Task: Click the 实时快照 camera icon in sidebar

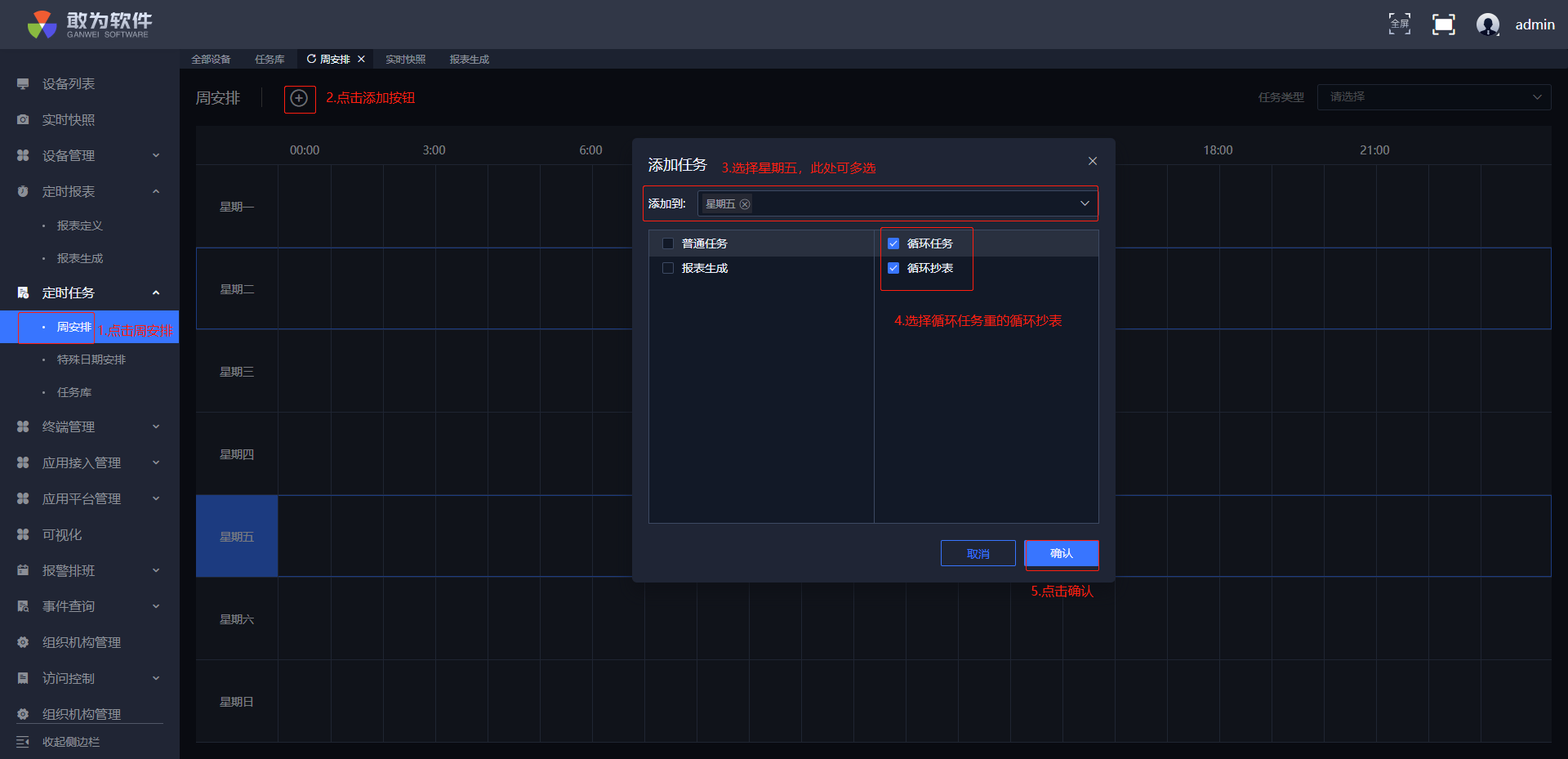Action: pyautogui.click(x=23, y=120)
